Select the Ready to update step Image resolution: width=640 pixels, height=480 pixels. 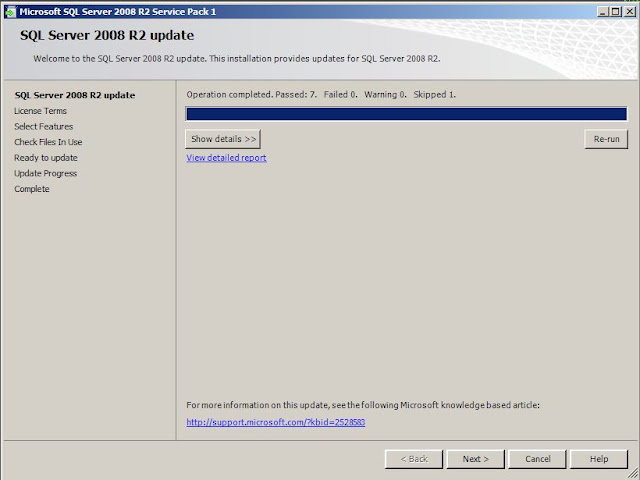46,158
